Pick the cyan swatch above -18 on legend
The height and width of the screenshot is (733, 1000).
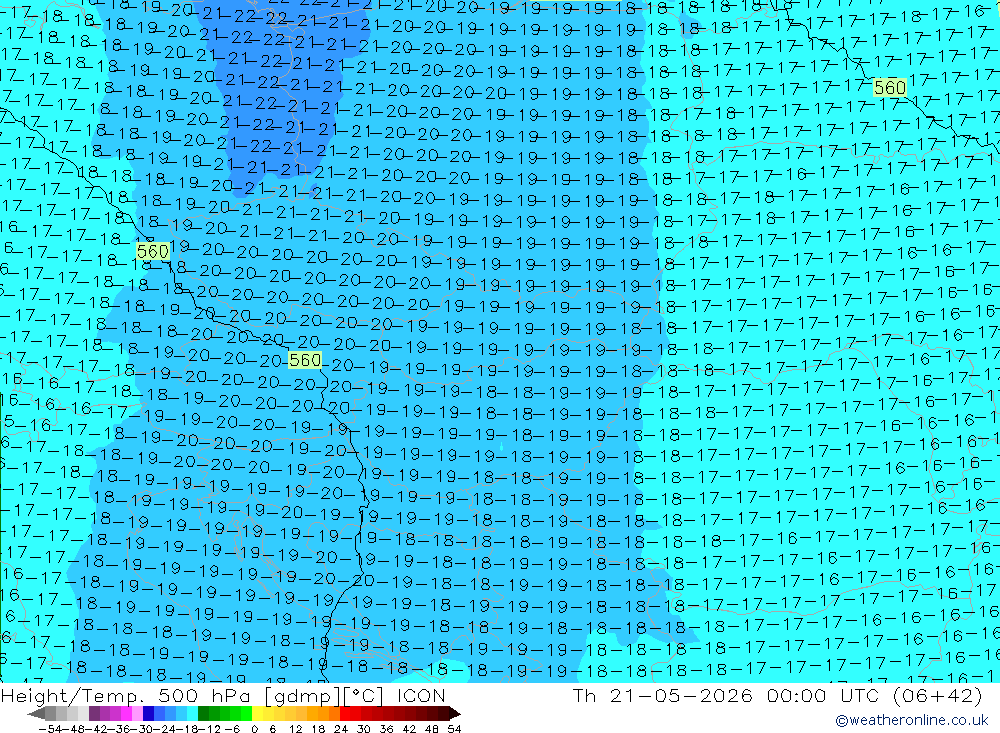coord(192,714)
